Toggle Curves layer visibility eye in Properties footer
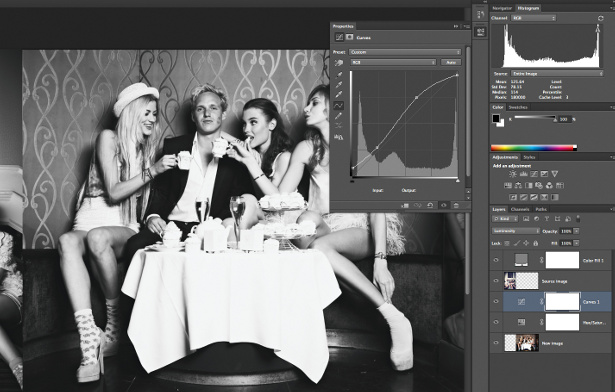615x392 pixels. point(444,205)
